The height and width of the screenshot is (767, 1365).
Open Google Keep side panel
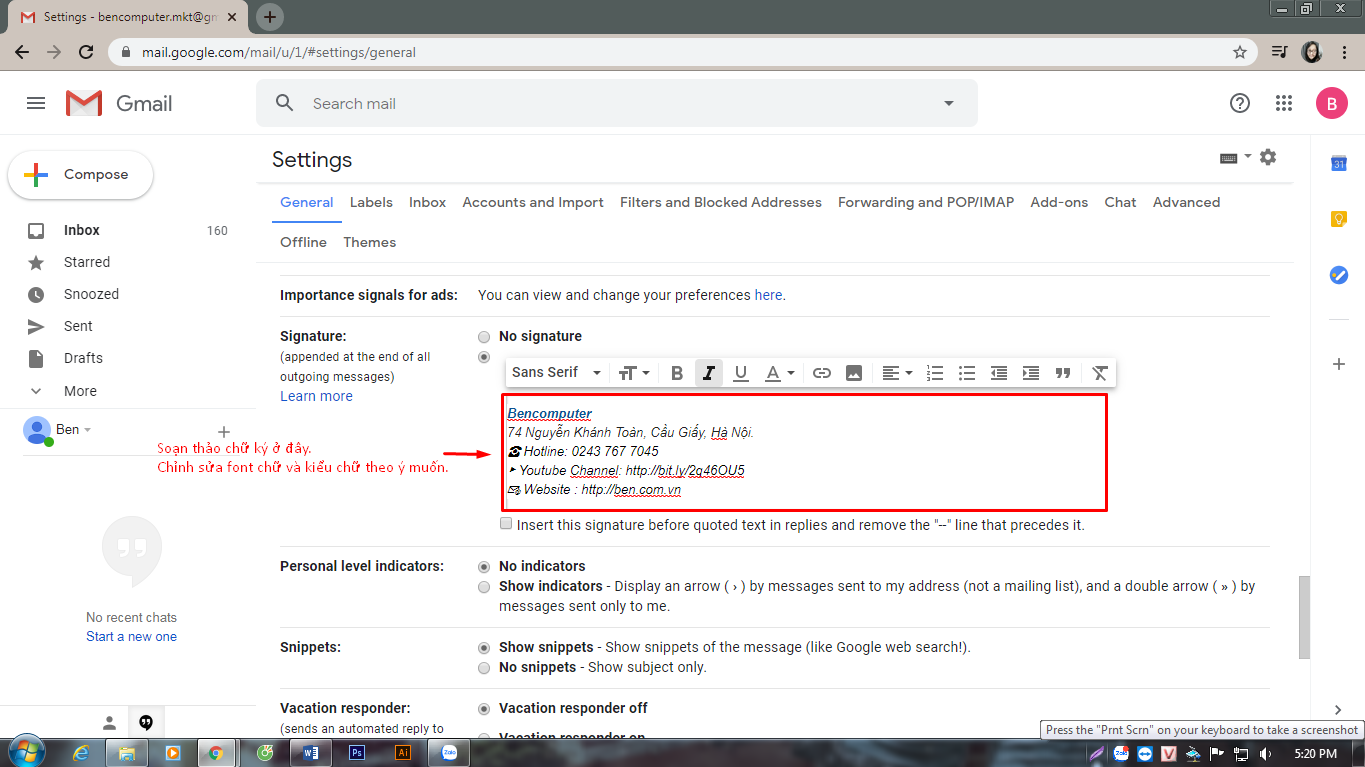tap(1339, 219)
